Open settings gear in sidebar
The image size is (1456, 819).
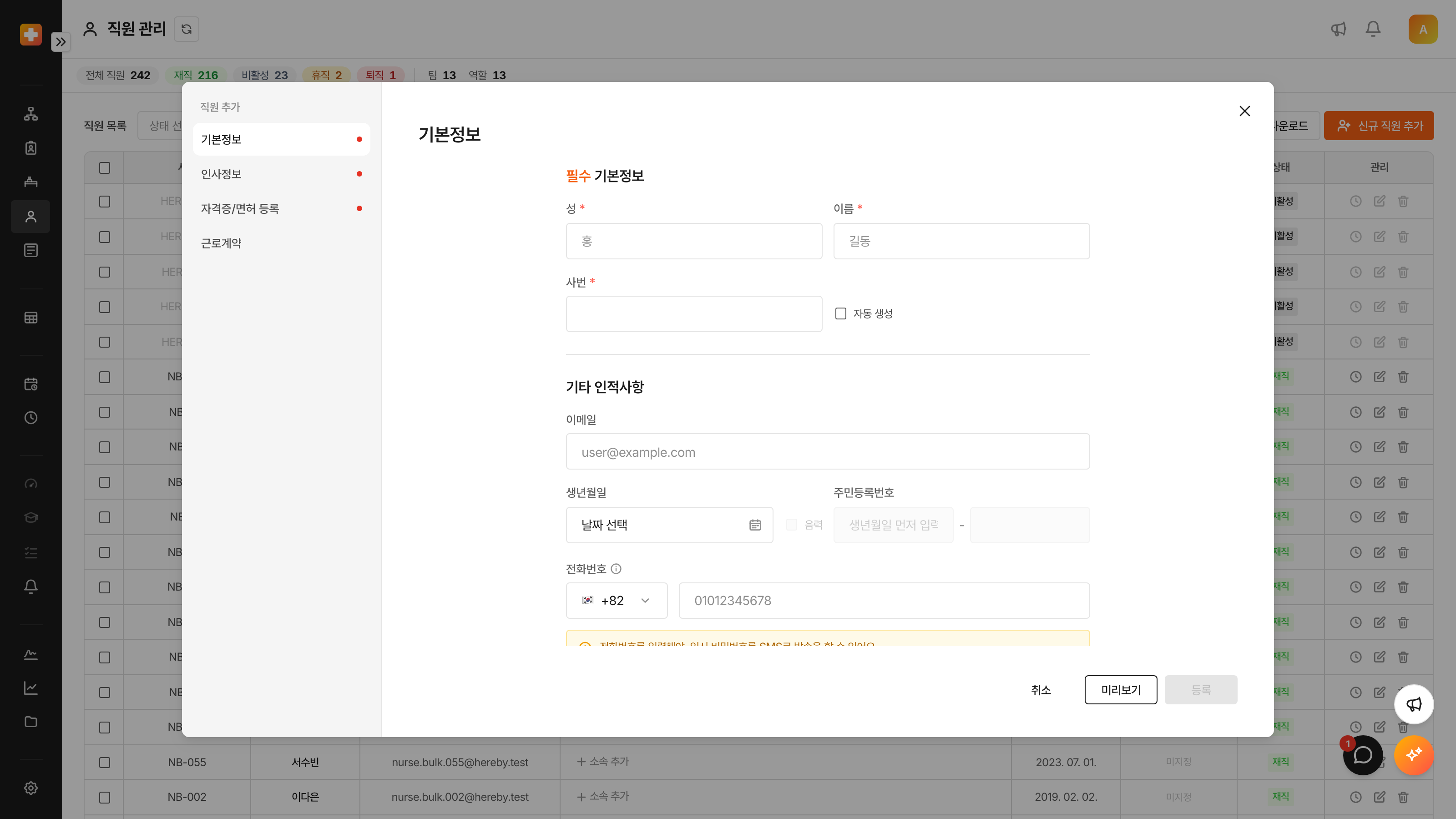30,788
